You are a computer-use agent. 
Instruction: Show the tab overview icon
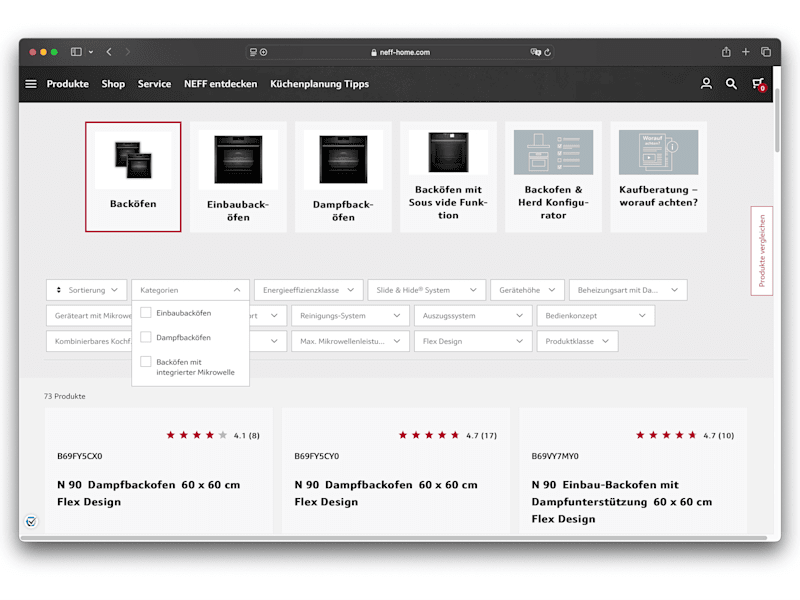pos(765,52)
